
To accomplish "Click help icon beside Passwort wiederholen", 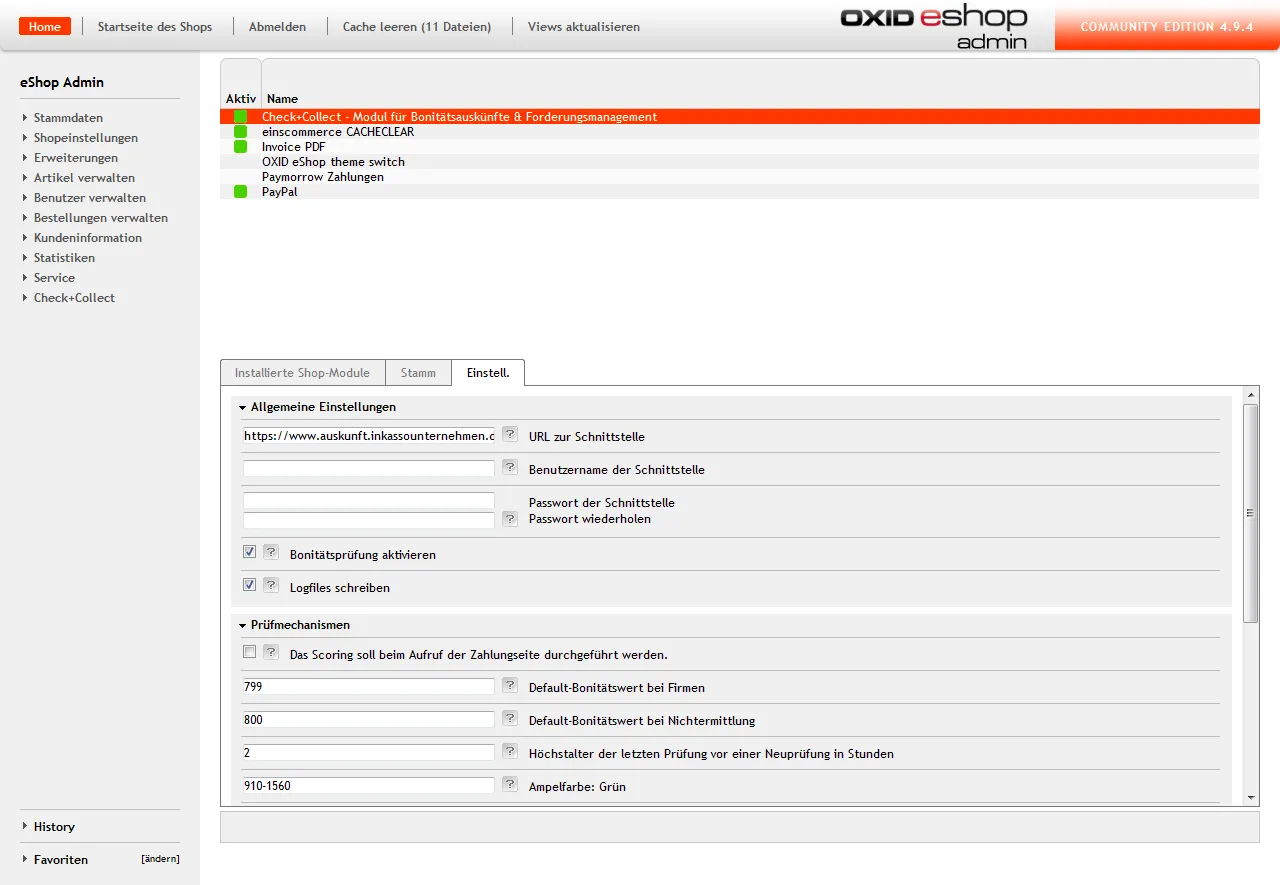I will 510,519.
